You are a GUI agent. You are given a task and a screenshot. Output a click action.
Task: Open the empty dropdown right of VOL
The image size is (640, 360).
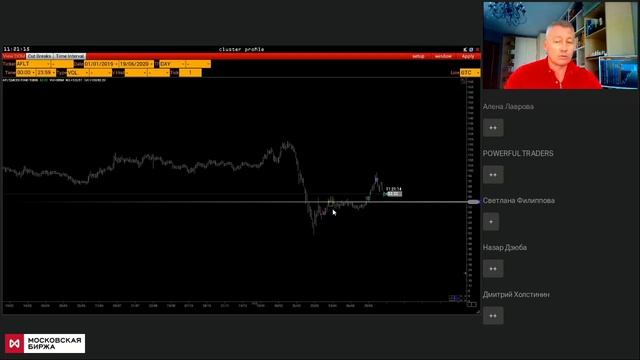(101, 73)
